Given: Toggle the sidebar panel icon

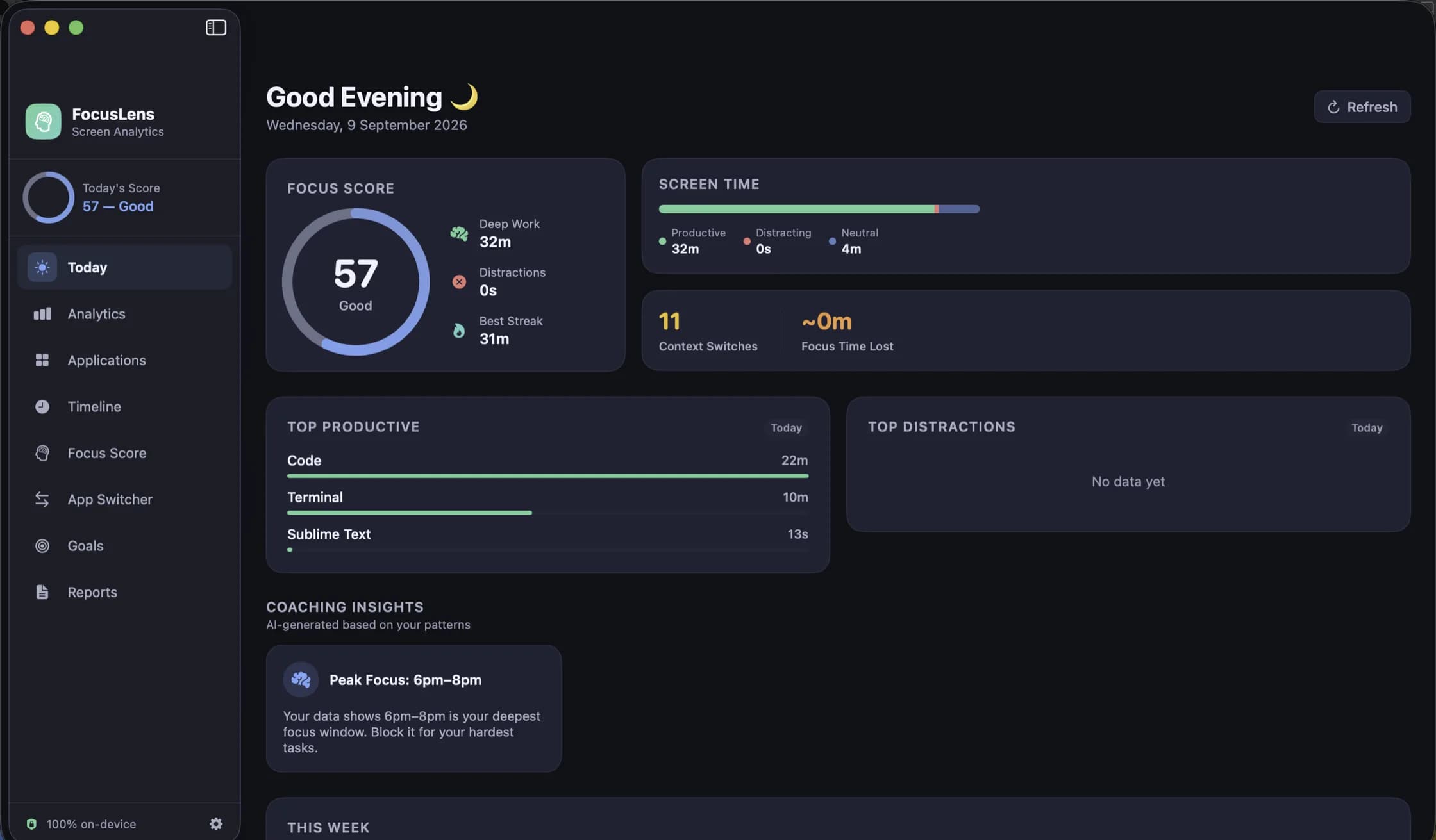Looking at the screenshot, I should (216, 28).
